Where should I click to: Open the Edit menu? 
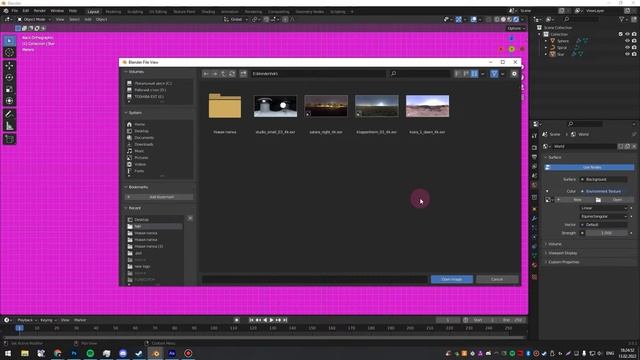point(26,11)
